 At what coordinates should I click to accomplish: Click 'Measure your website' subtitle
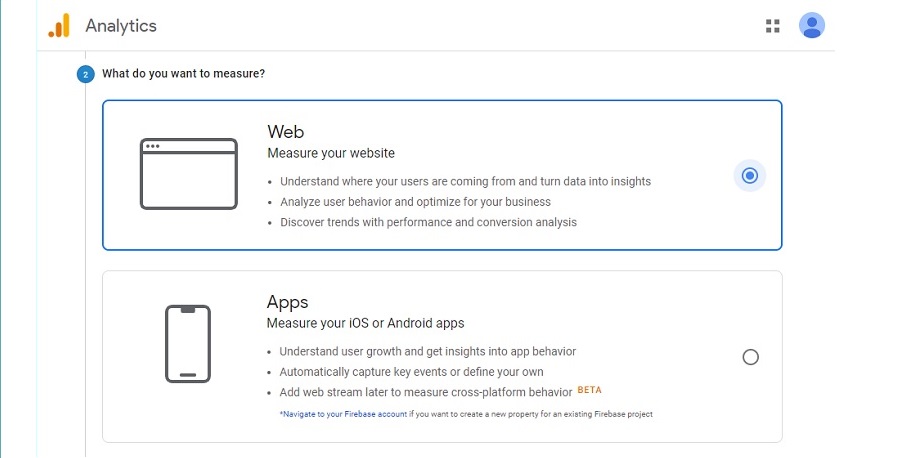coord(331,153)
